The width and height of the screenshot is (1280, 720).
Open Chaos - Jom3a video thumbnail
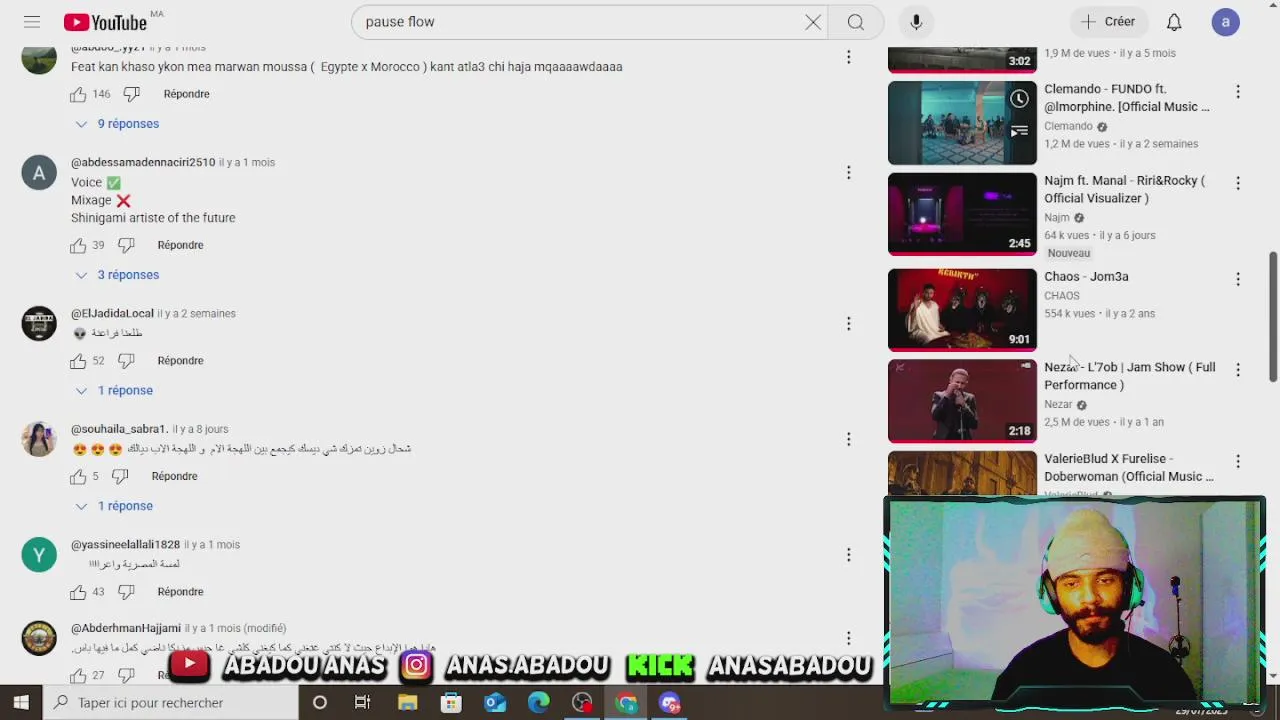click(x=962, y=310)
